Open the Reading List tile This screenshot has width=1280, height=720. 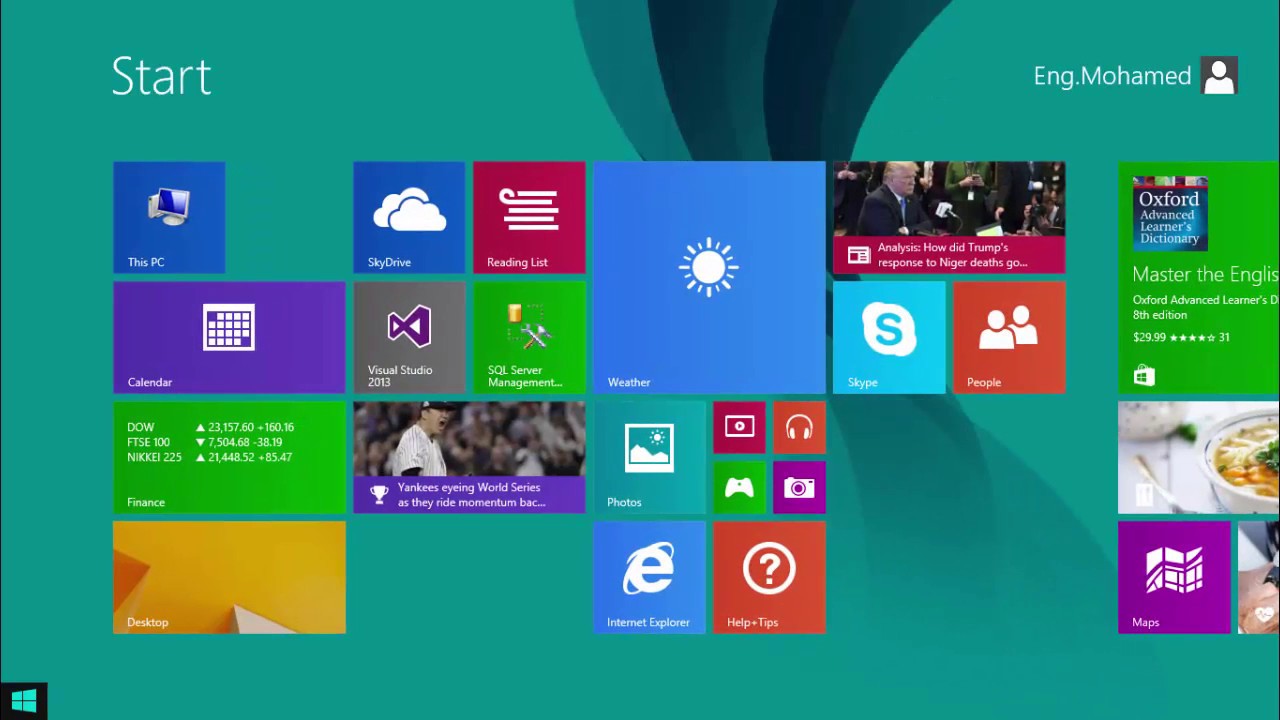tap(529, 217)
